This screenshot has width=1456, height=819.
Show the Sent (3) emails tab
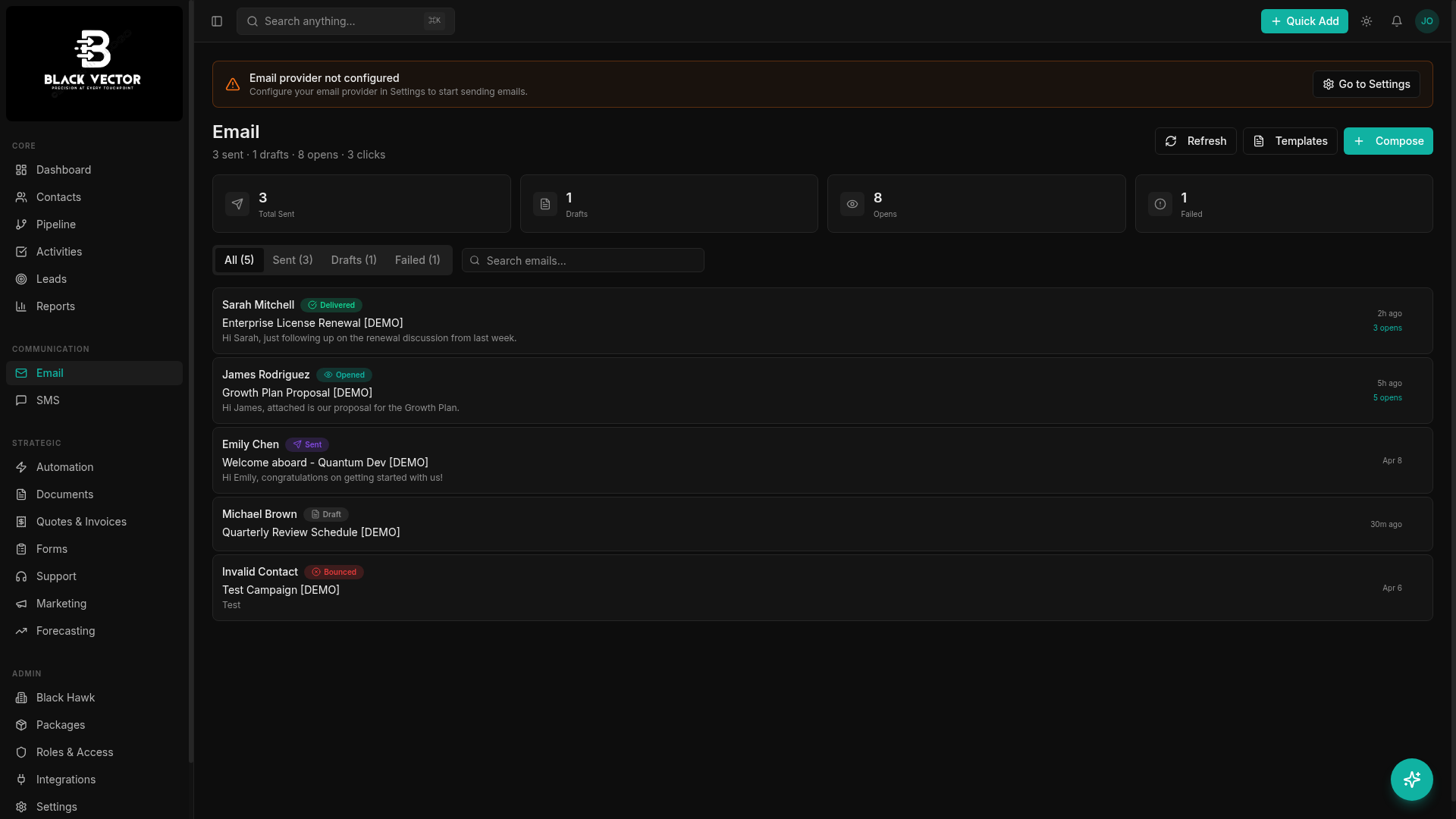pos(293,260)
